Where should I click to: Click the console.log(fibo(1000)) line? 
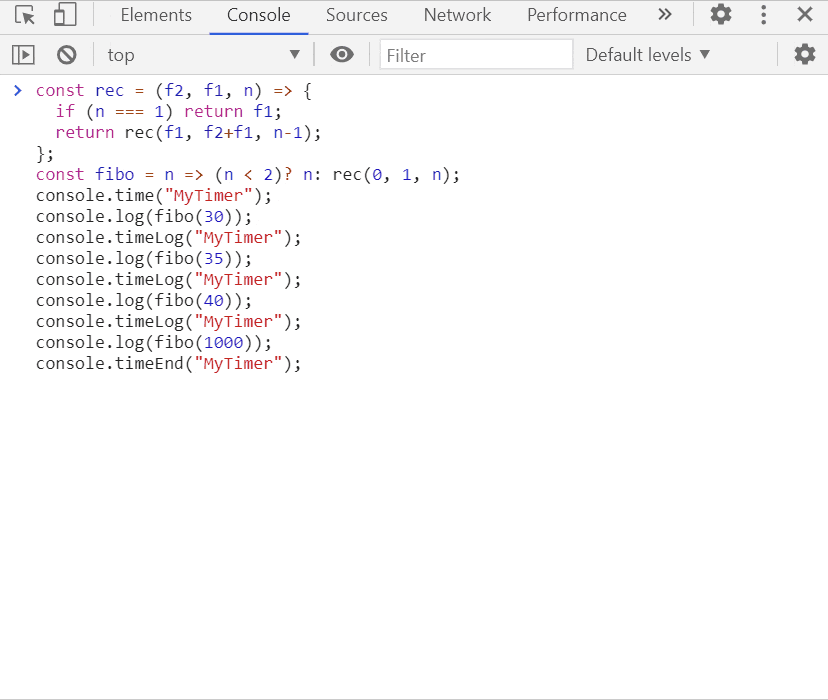[154, 343]
